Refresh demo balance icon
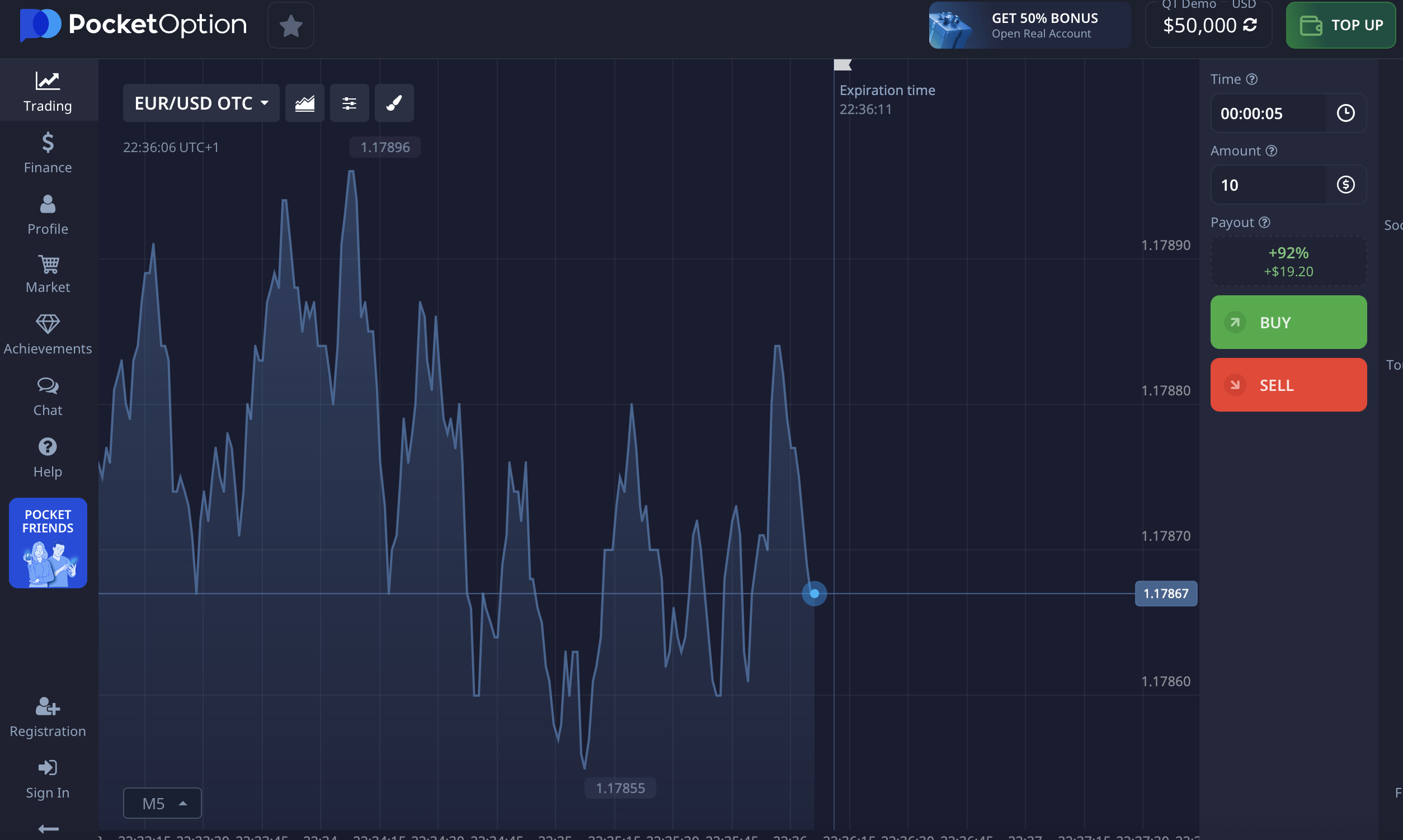1403x840 pixels. point(1250,25)
